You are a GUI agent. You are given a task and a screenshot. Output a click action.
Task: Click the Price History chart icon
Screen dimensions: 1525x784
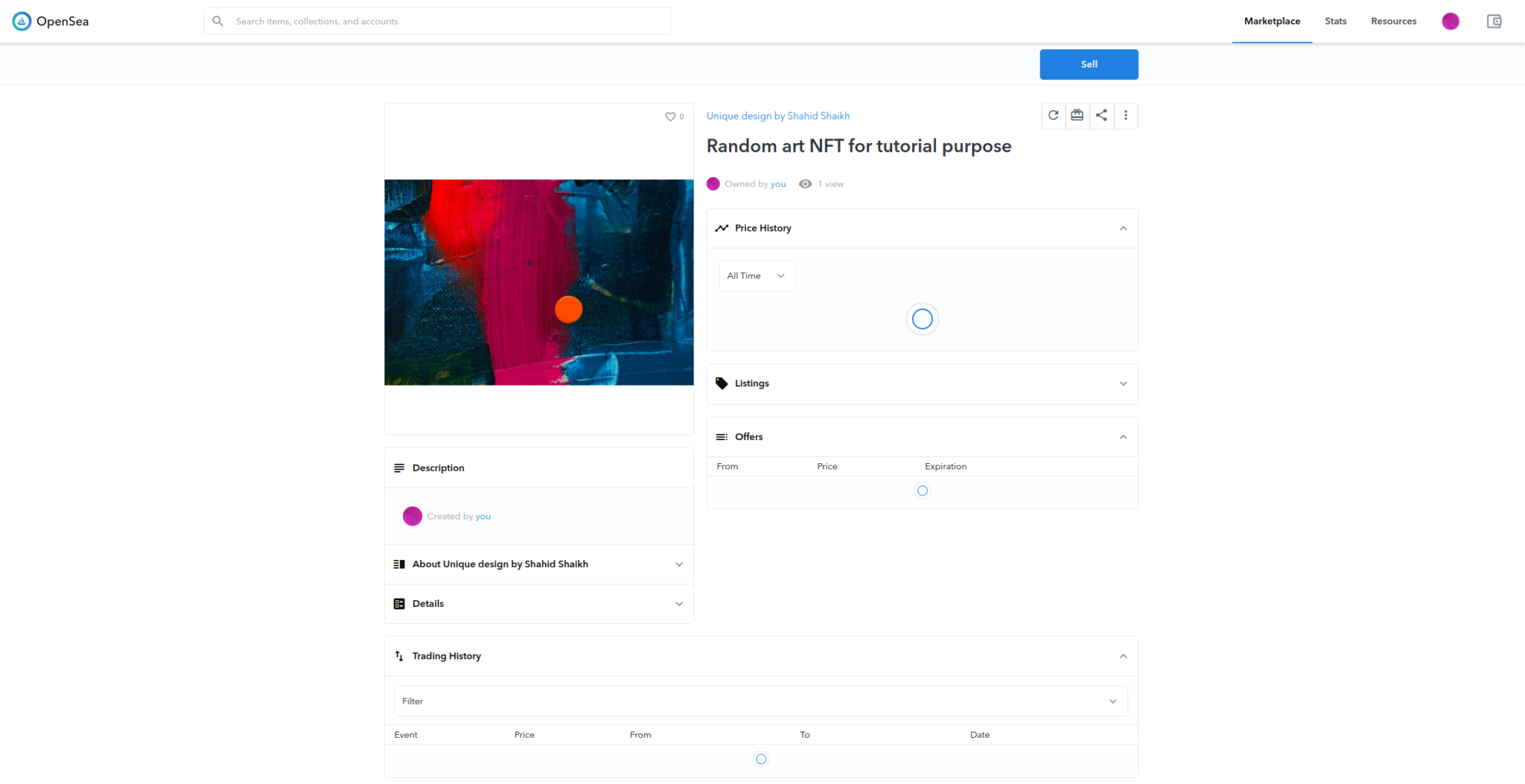pyautogui.click(x=722, y=228)
